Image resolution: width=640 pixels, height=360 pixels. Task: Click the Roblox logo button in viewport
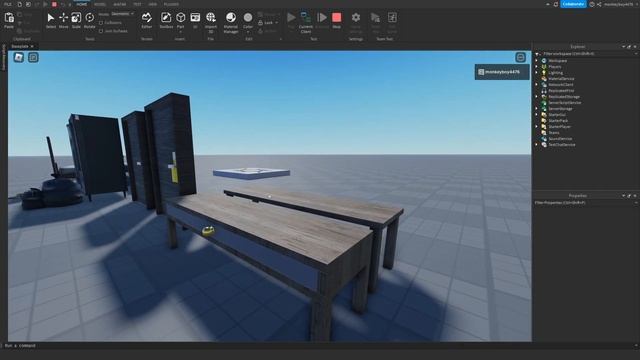click(19, 57)
